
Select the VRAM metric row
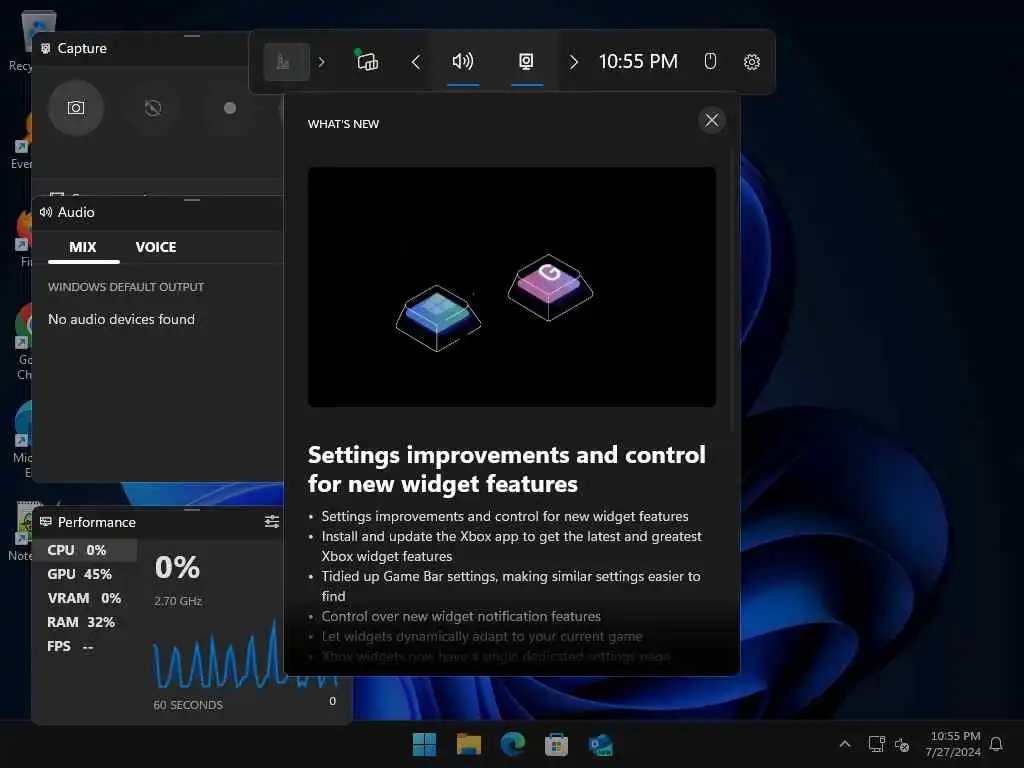(85, 598)
